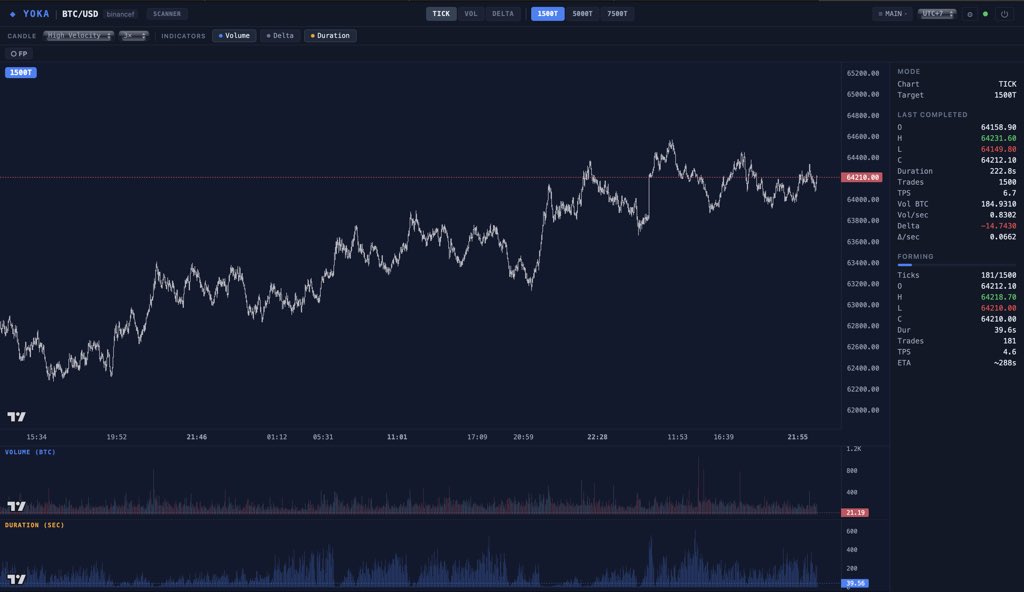Select the 7500T tick target
Screen dimensions: 1024x592
click(x=617, y=14)
